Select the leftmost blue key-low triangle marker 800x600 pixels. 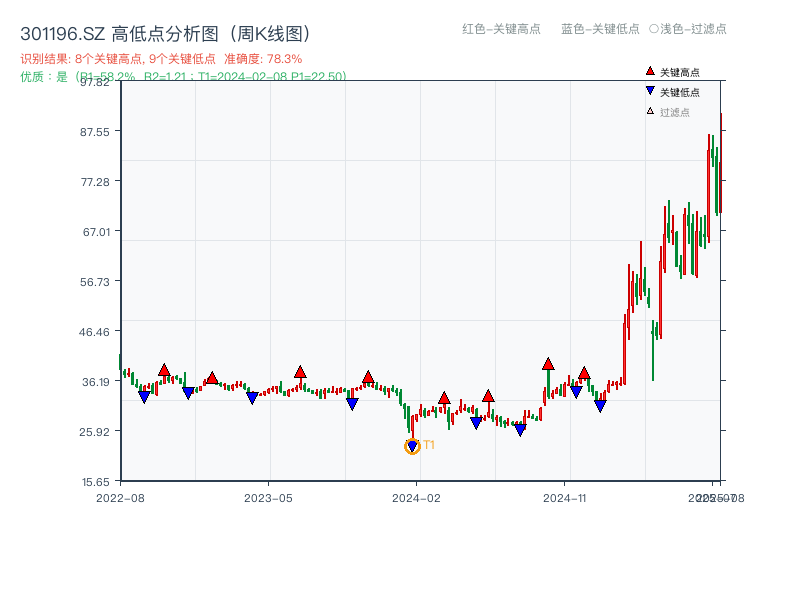144,396
